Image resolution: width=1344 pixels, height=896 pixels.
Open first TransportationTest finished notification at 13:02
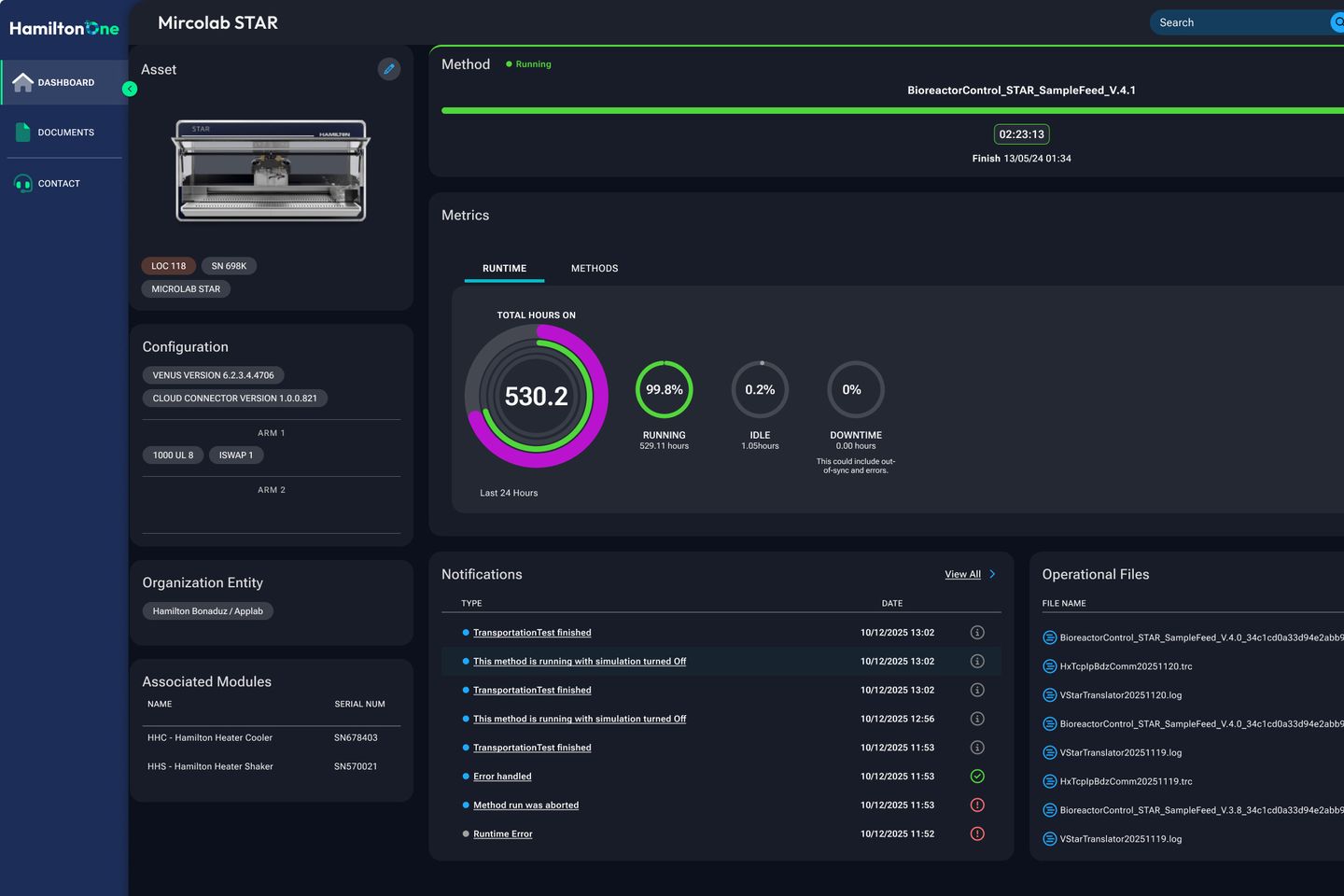pos(532,633)
